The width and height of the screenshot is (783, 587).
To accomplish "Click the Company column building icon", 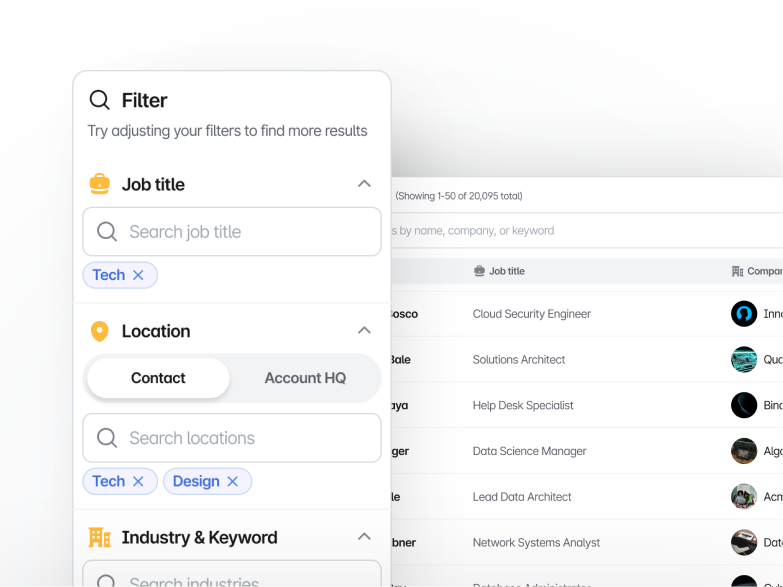I will pos(738,271).
